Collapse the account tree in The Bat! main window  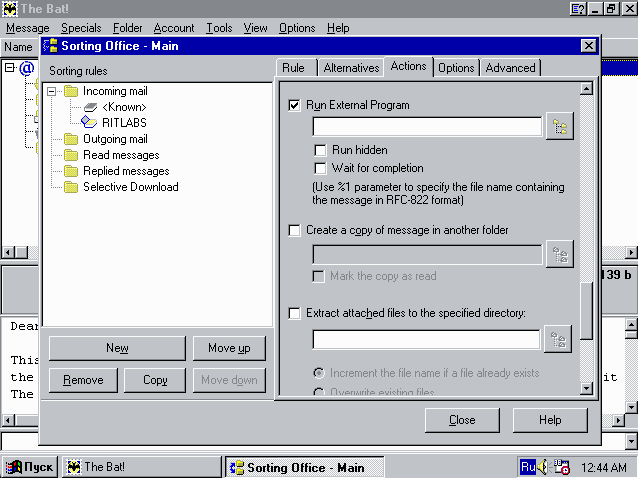(9, 68)
